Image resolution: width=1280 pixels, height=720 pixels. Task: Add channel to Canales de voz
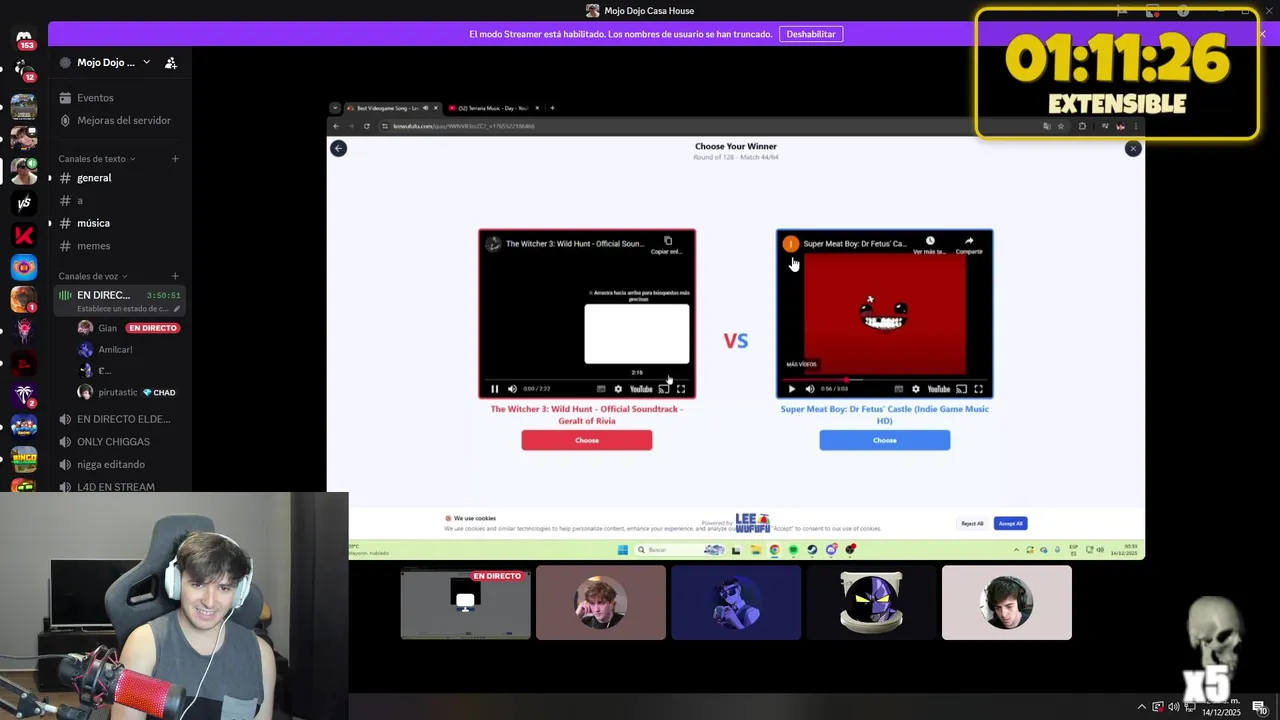coord(175,276)
